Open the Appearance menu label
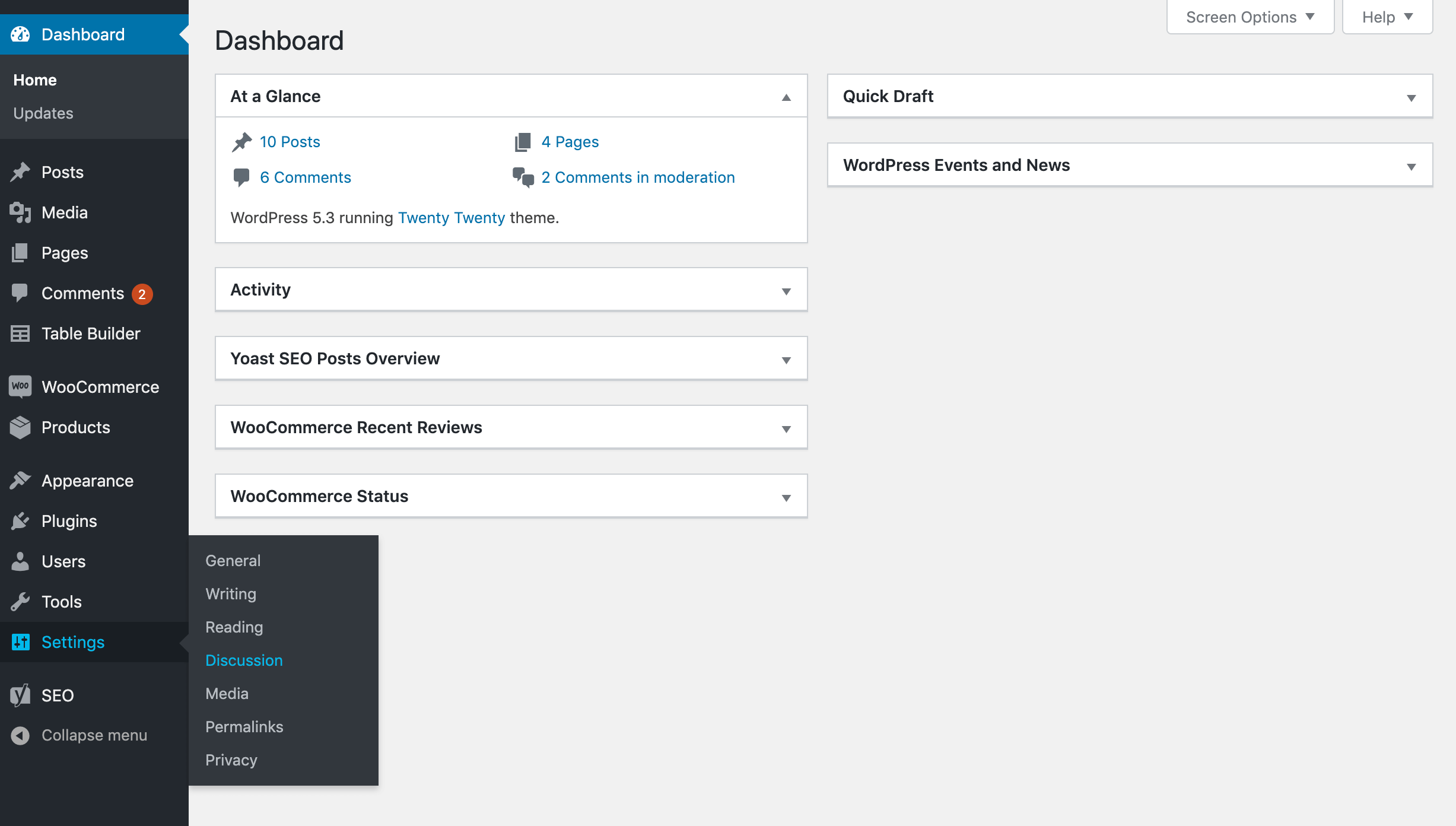Viewport: 1456px width, 826px height. pyautogui.click(x=87, y=481)
